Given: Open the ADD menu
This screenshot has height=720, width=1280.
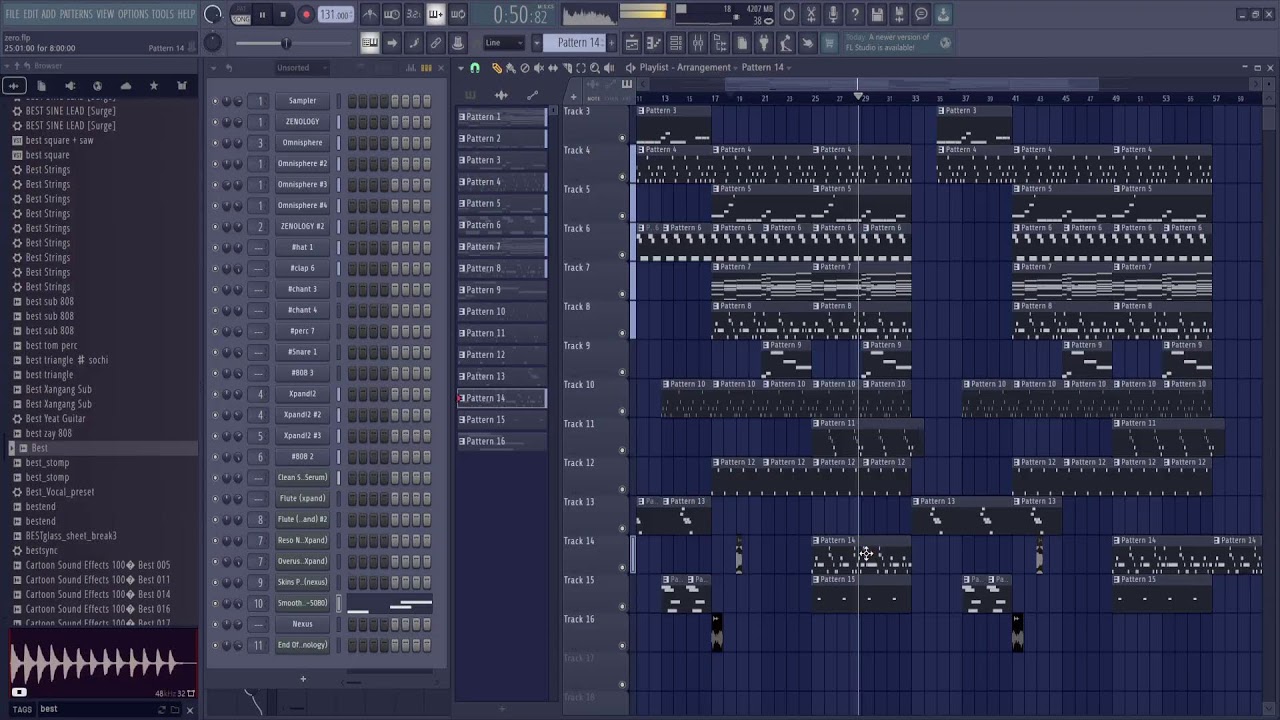Looking at the screenshot, I should [x=49, y=14].
